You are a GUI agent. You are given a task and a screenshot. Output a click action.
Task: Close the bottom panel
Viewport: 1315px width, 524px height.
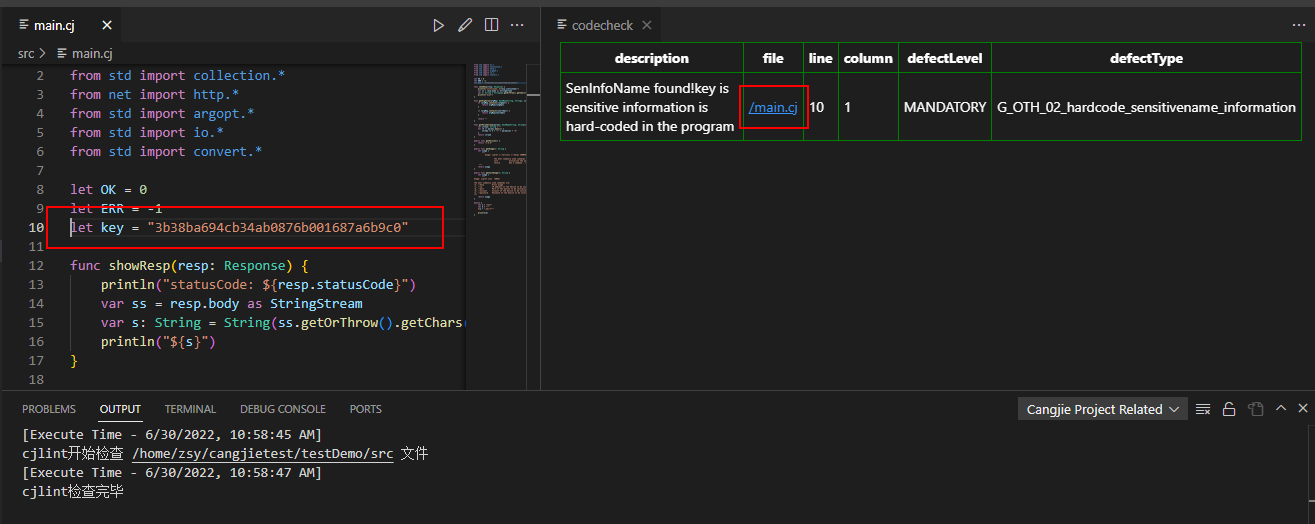1302,409
